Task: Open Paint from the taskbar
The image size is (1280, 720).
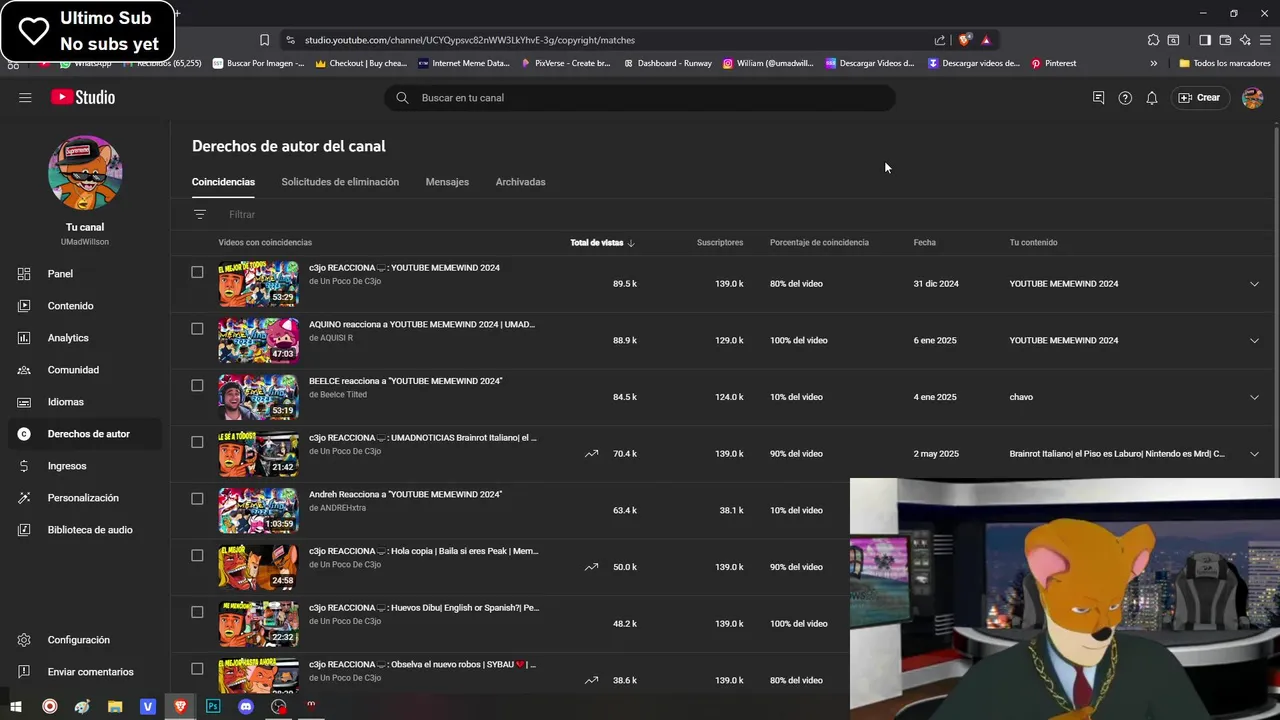Action: pyautogui.click(x=82, y=706)
